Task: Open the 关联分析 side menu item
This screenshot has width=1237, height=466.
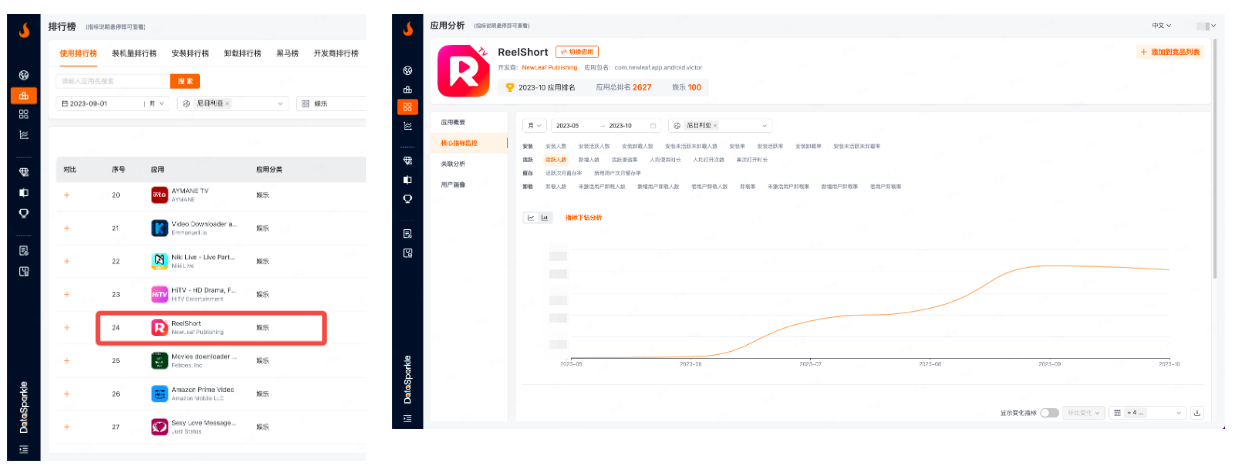Action: [453, 163]
